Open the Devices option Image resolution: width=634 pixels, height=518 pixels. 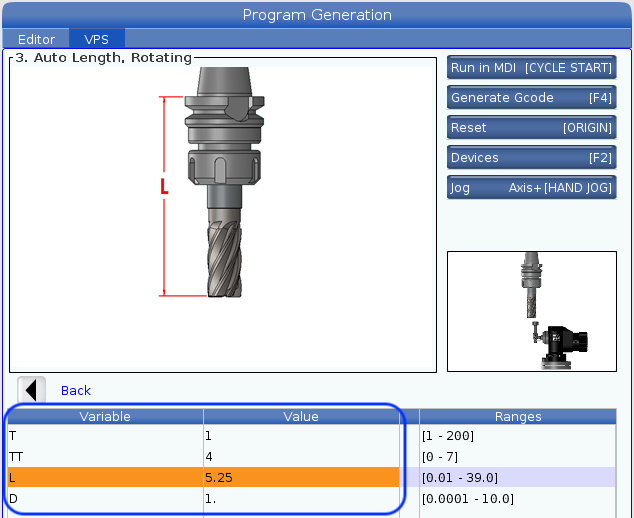[531, 158]
